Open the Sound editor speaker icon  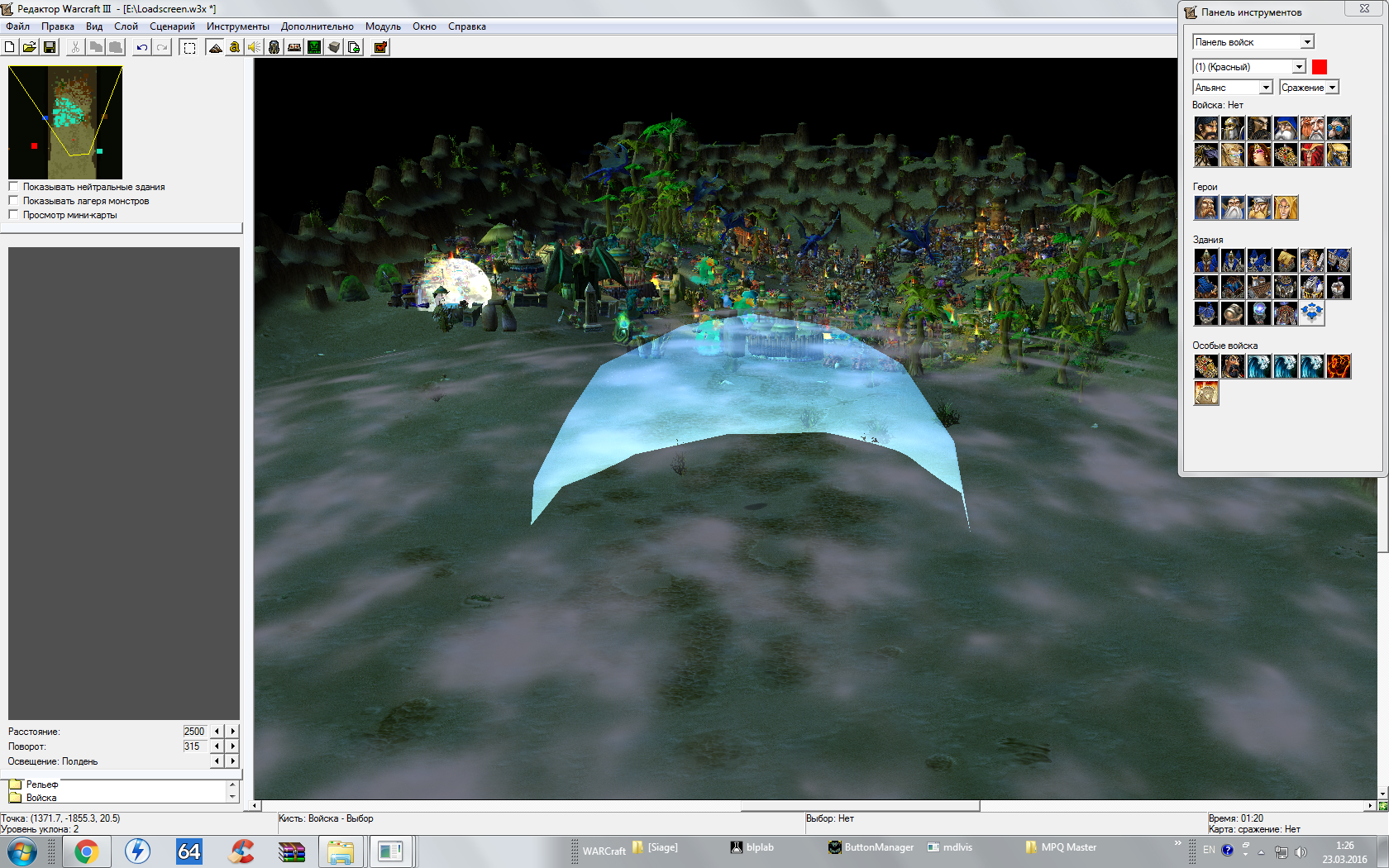pyautogui.click(x=255, y=47)
